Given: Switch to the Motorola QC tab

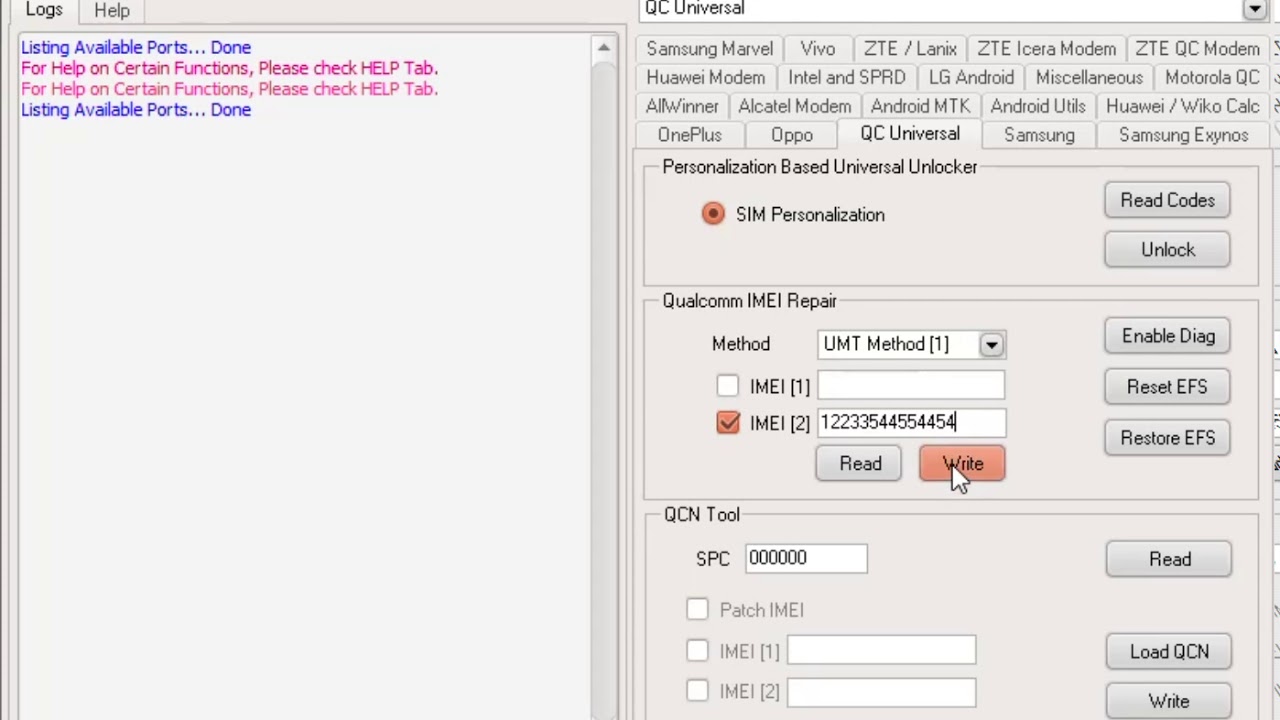Looking at the screenshot, I should pyautogui.click(x=1212, y=78).
